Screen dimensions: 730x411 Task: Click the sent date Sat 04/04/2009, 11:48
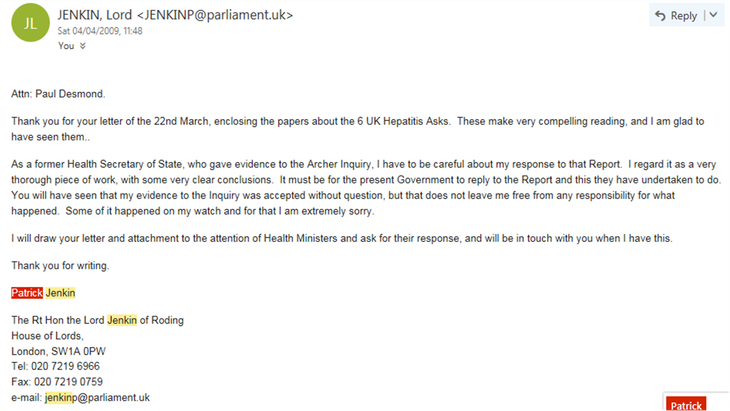click(x=100, y=32)
